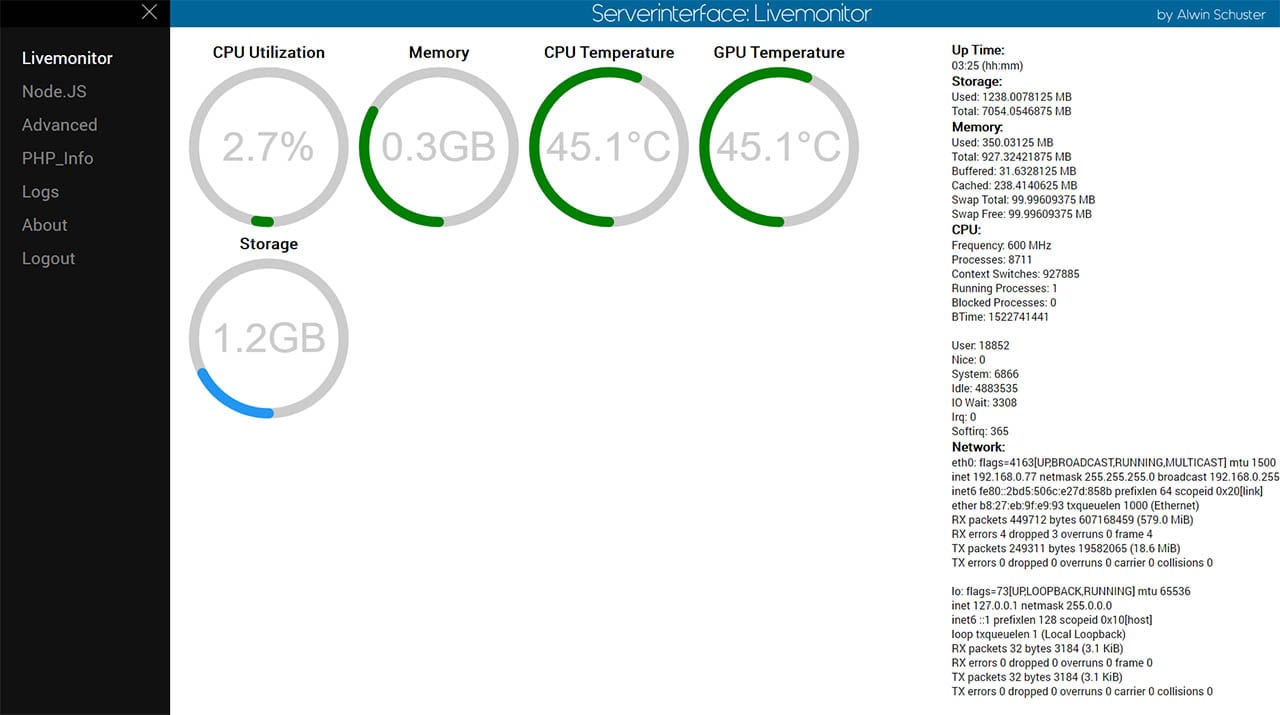This screenshot has width=1280, height=715.
Task: Click the 'Context Switches: 927885' line
Action: [1015, 274]
